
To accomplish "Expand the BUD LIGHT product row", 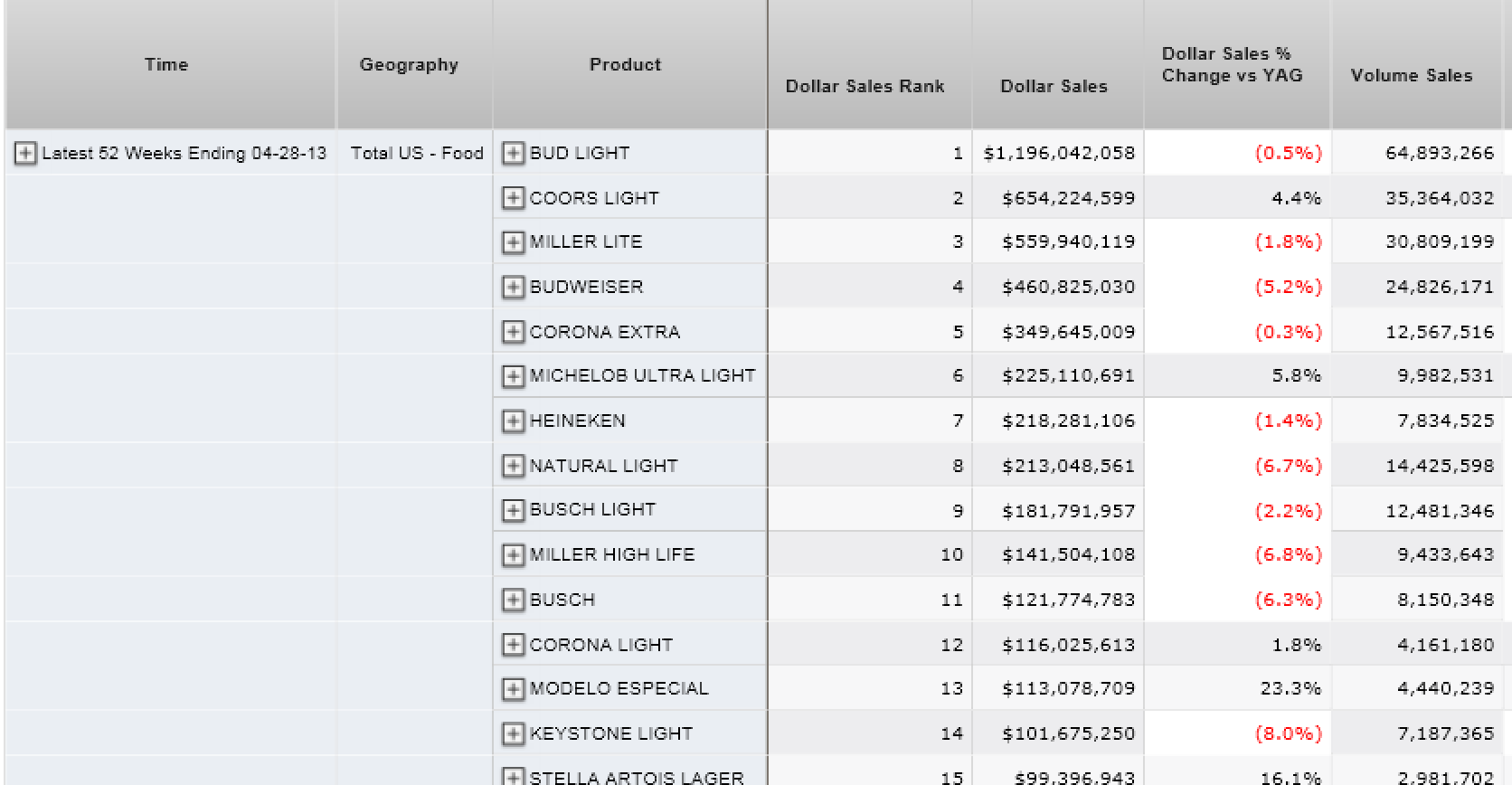I will 513,153.
